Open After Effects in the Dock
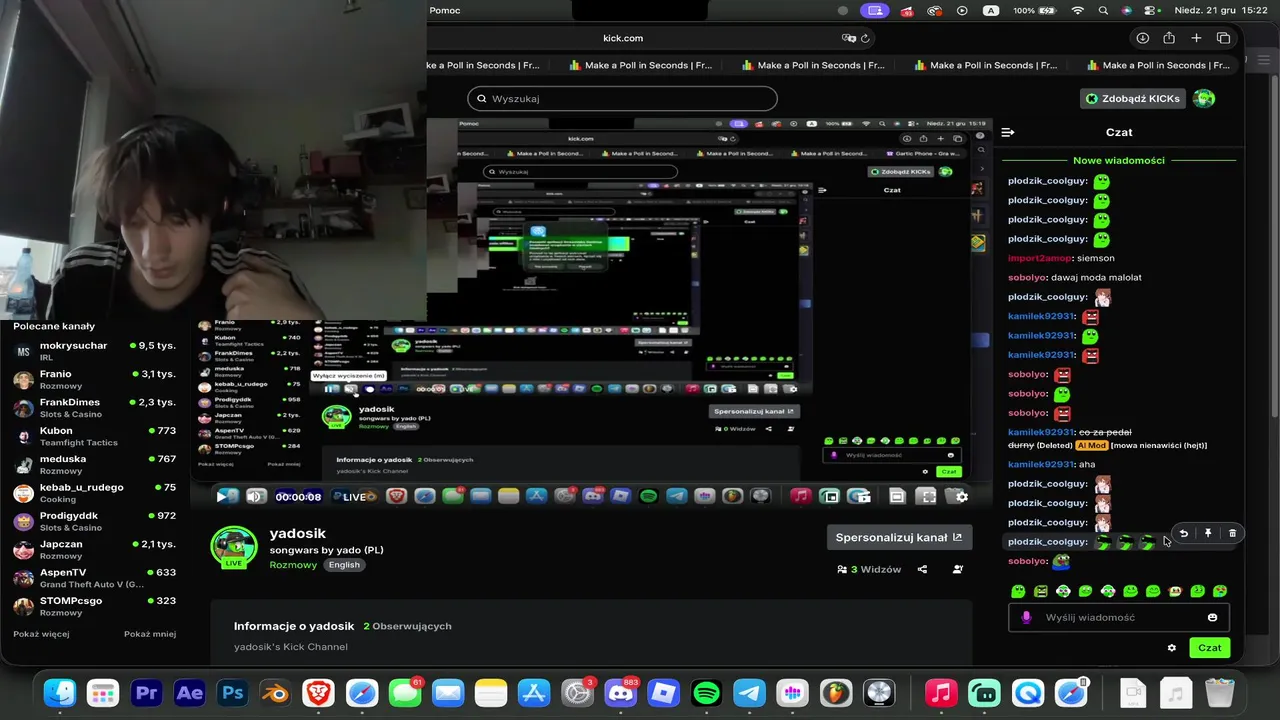The image size is (1280, 720). pos(189,692)
